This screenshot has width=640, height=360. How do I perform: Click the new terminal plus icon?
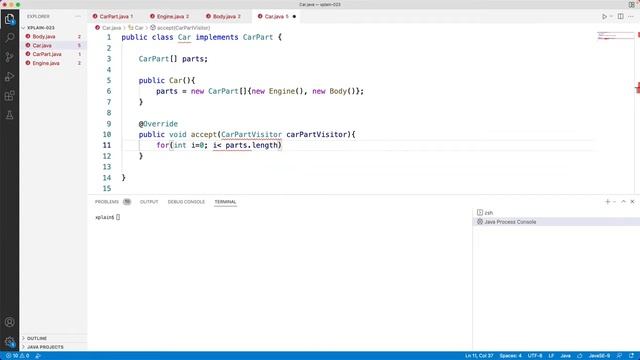607,202
